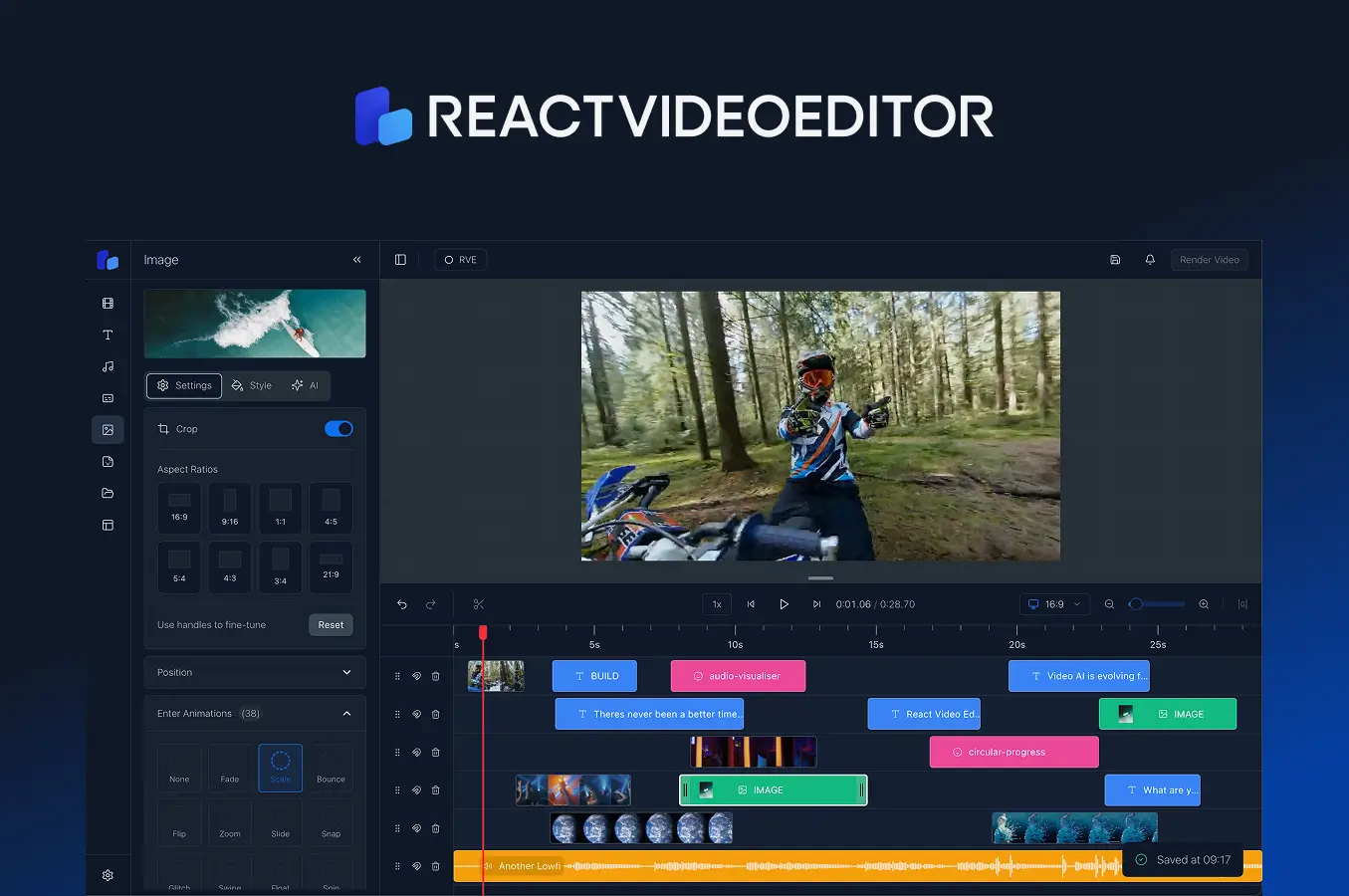
Task: Delete the track containing circular-progress
Action: [435, 753]
